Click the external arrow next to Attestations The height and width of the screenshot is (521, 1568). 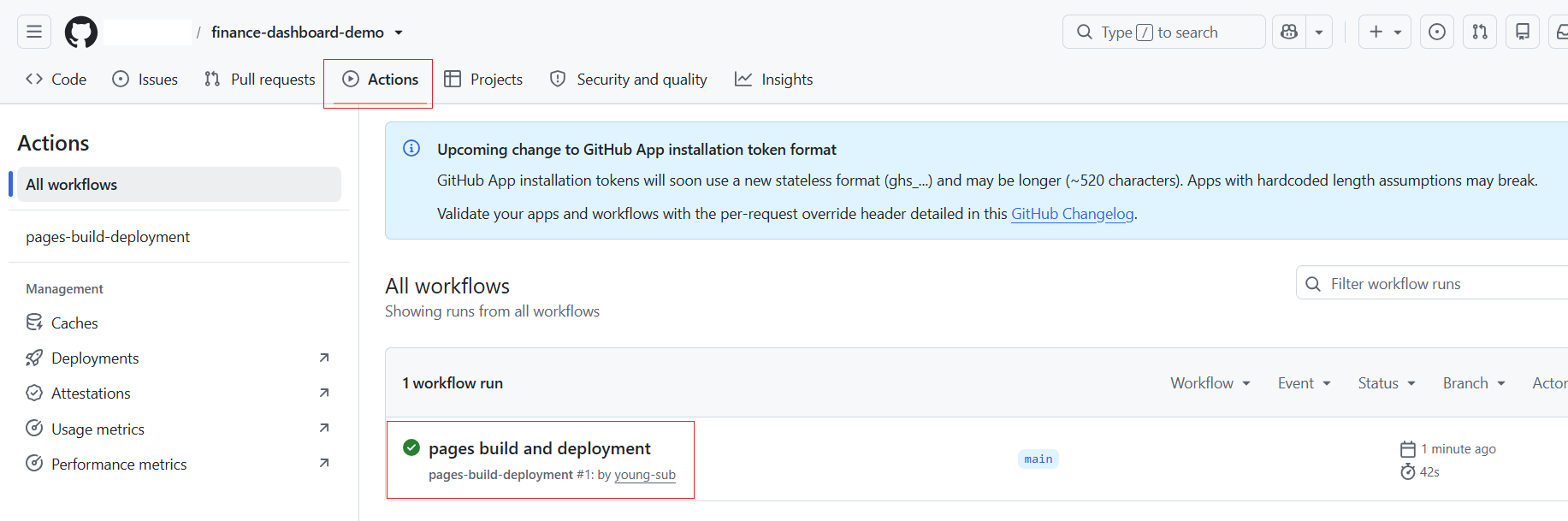[324, 393]
